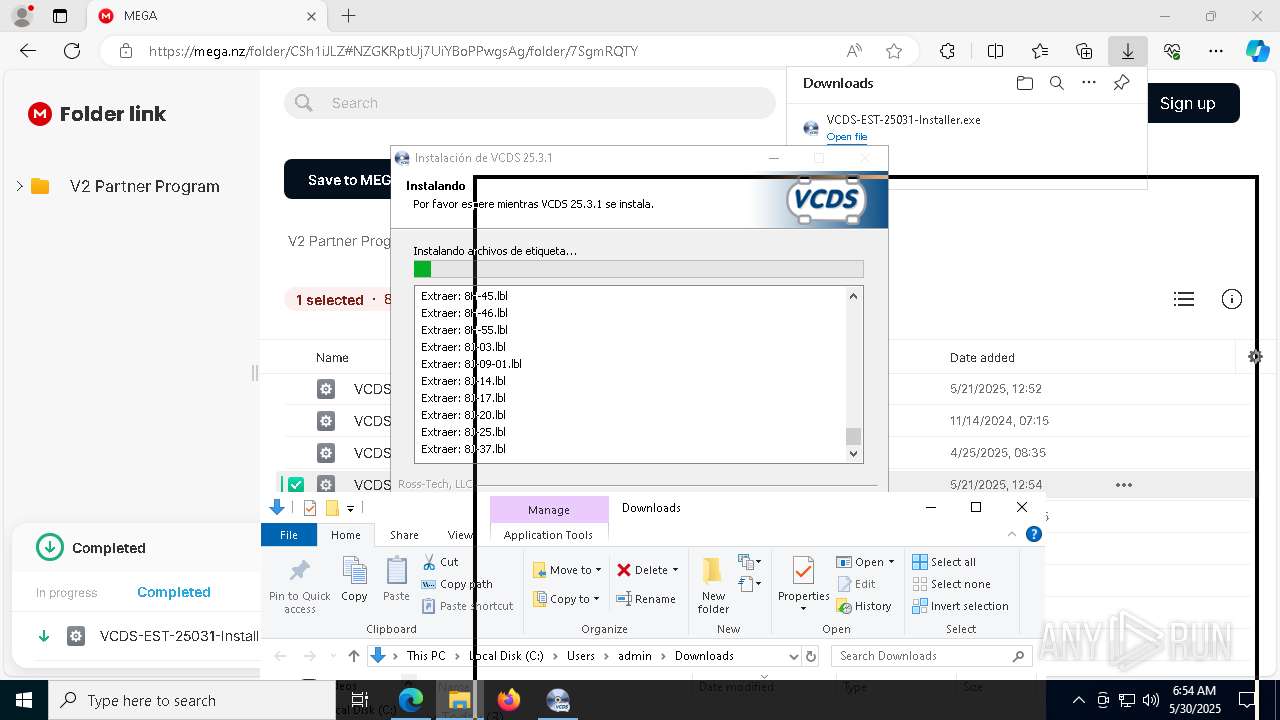Create New folder in Explorer

pyautogui.click(x=713, y=587)
